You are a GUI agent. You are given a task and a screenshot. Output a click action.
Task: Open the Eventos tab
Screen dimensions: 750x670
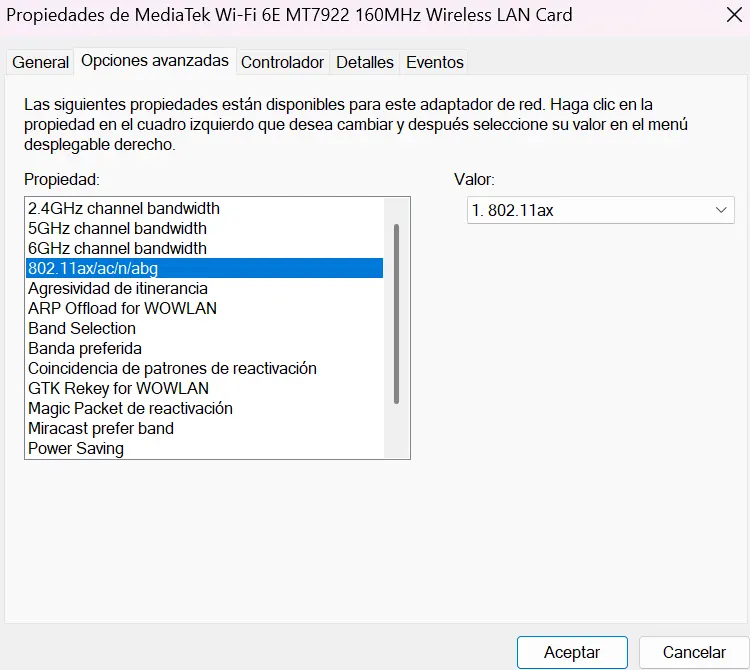[434, 62]
